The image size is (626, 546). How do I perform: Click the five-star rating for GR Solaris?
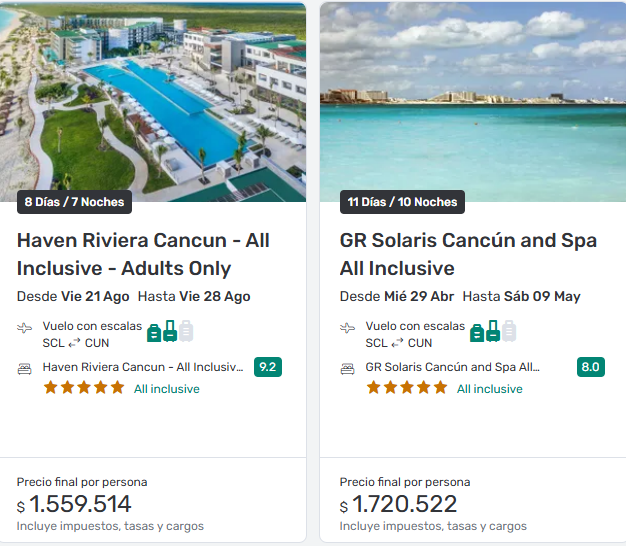pyautogui.click(x=407, y=388)
